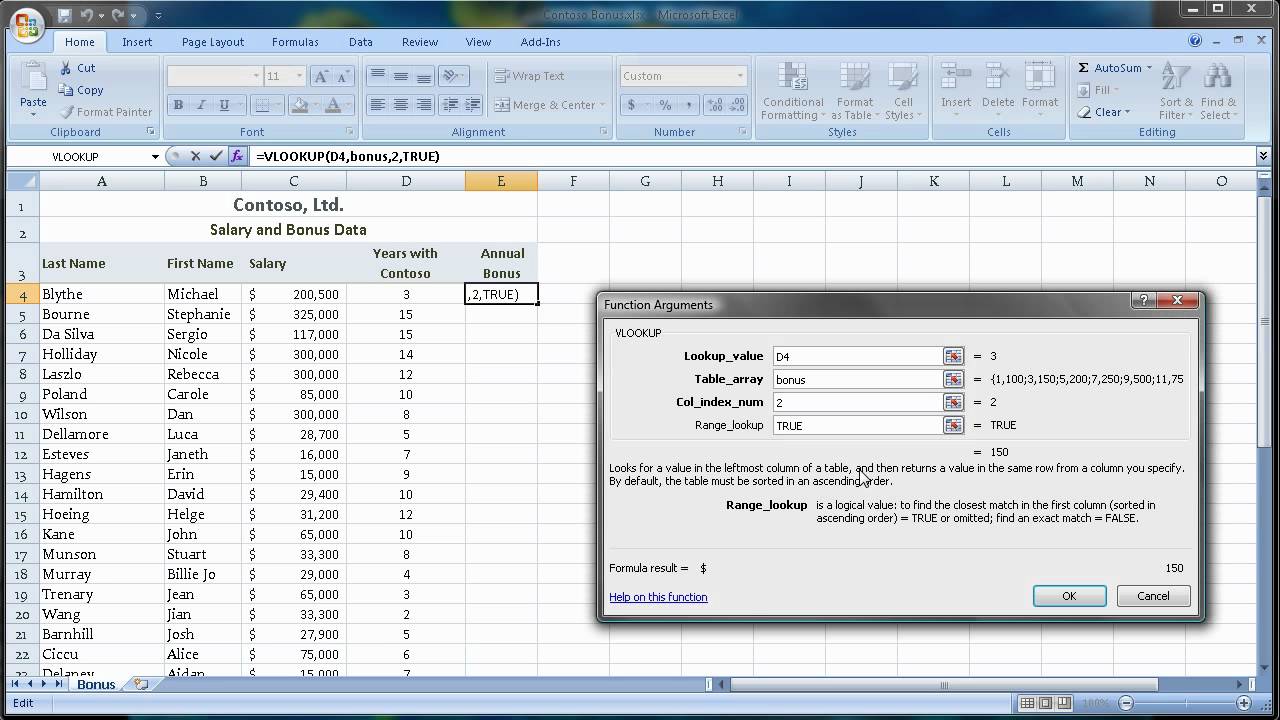
Task: Click the Col_index_num input field
Action: 857,402
